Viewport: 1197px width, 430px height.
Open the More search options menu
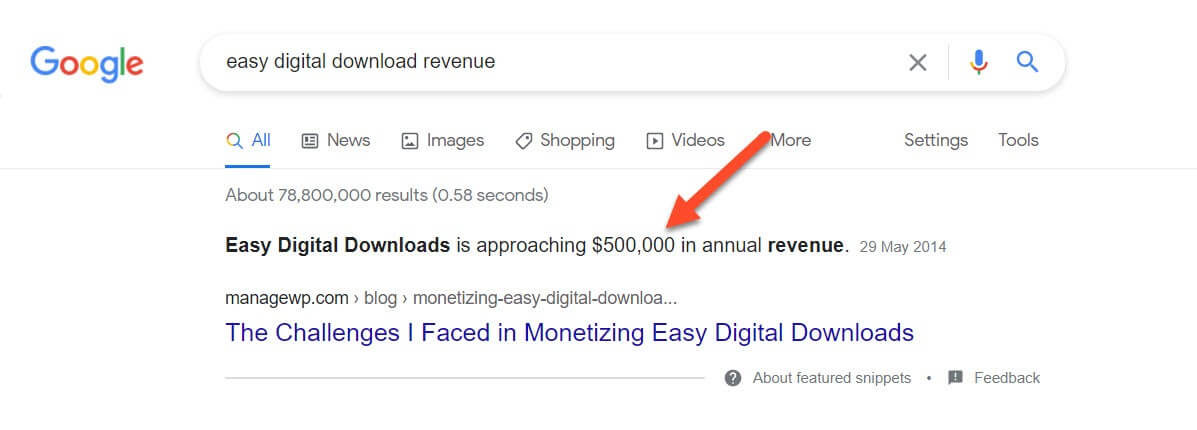pos(790,141)
